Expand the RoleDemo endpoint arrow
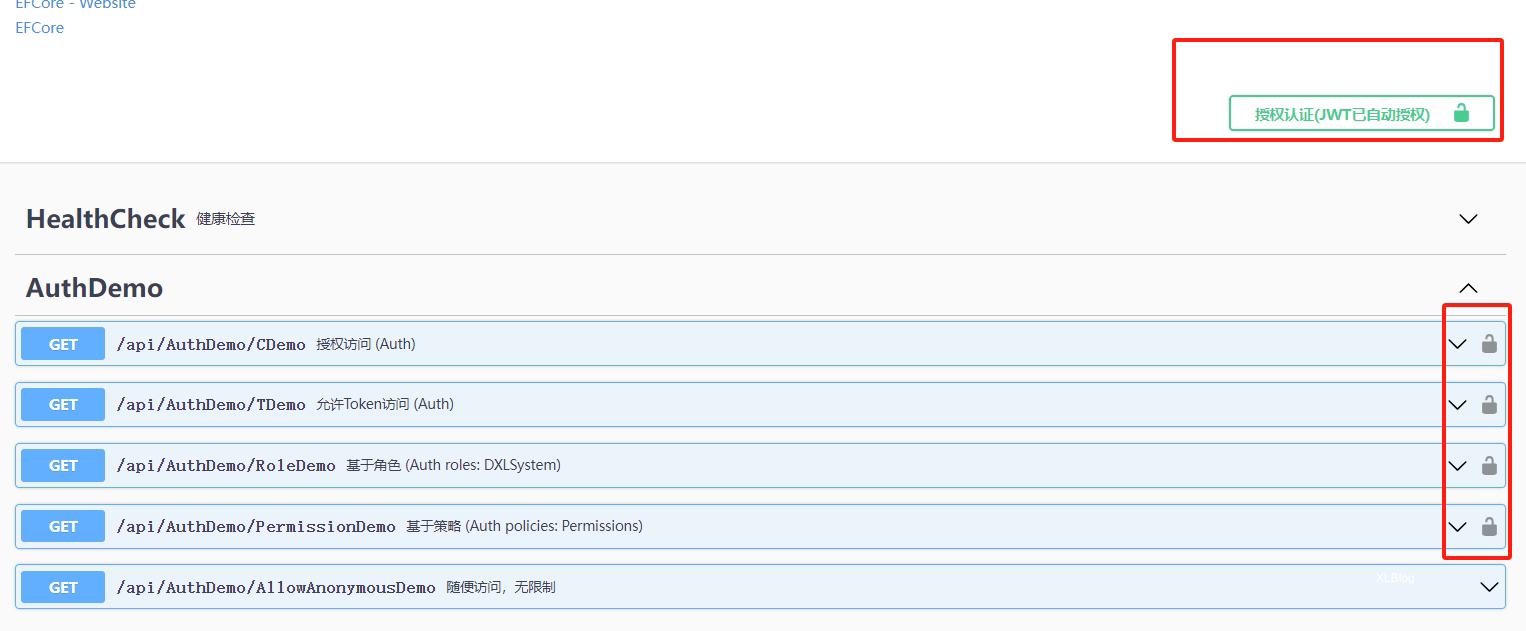This screenshot has height=631, width=1526. pyautogui.click(x=1457, y=466)
